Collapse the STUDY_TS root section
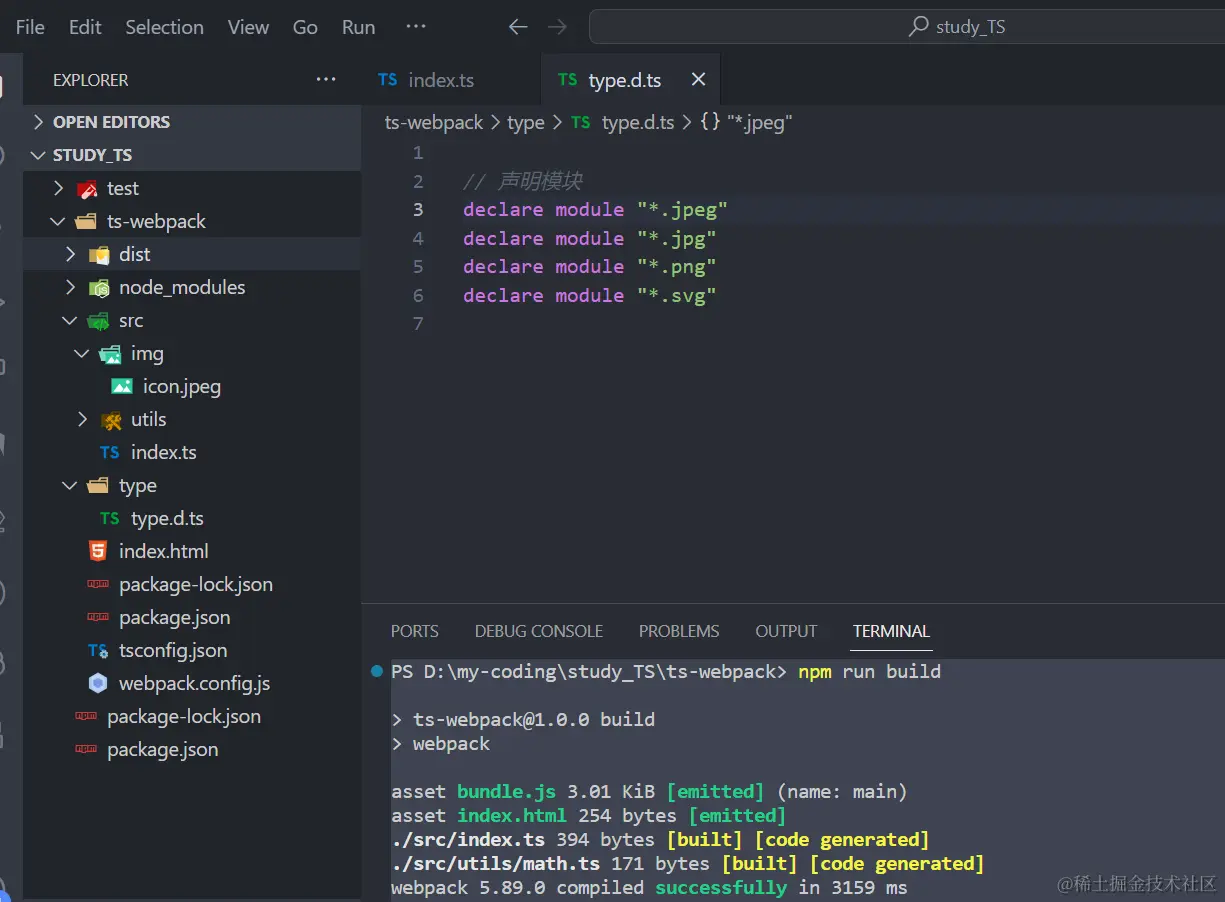This screenshot has width=1225, height=902. click(x=38, y=155)
